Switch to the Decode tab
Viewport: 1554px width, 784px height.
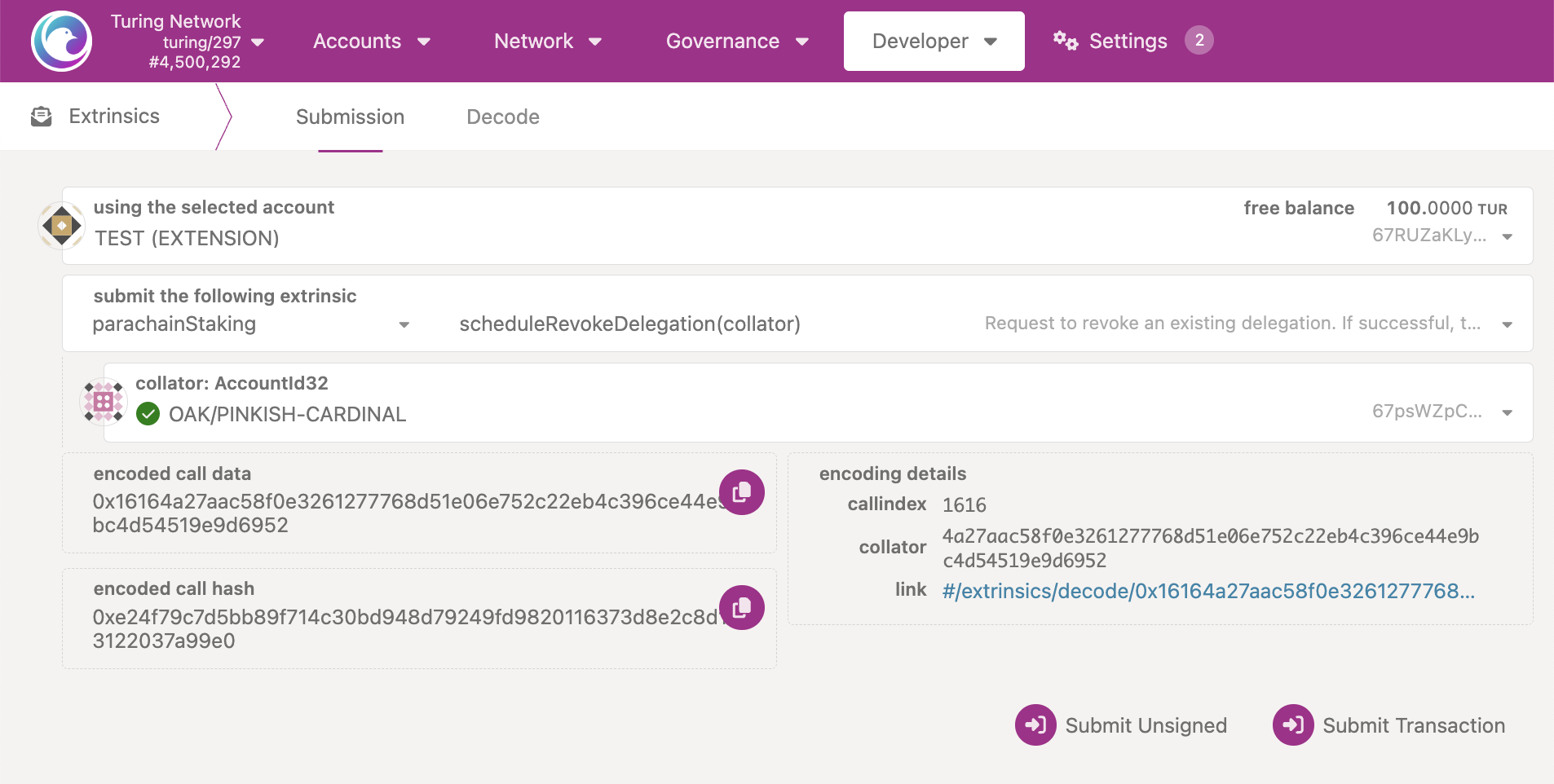(x=503, y=117)
